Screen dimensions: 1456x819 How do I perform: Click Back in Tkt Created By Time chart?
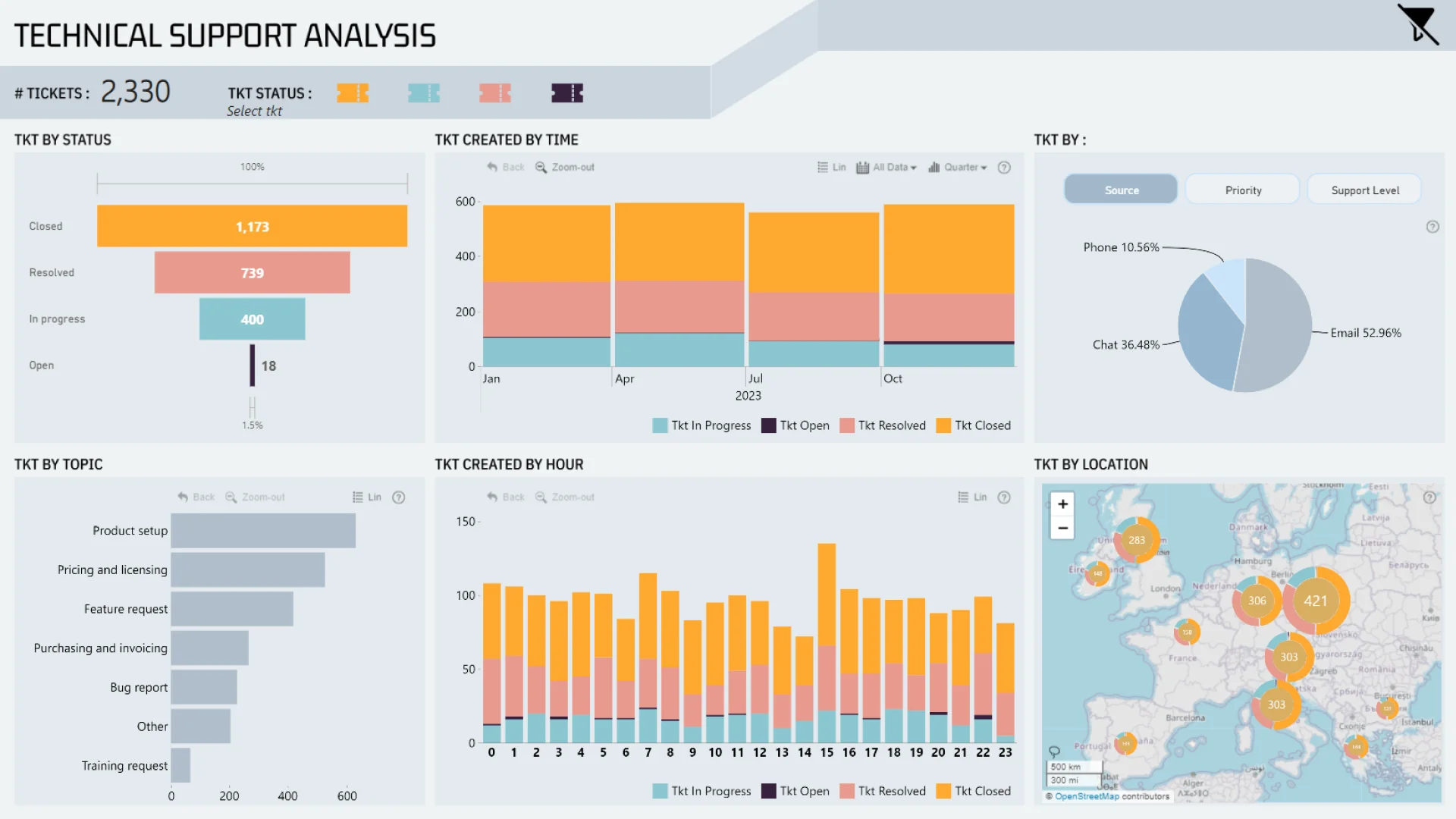coord(506,167)
